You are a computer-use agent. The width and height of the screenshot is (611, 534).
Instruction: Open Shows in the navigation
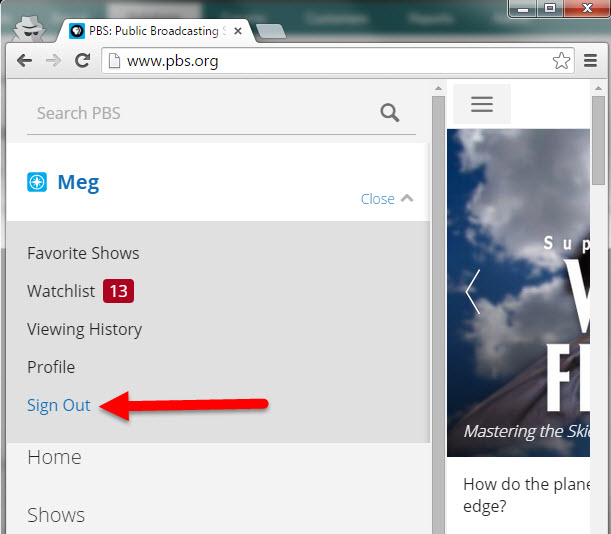[56, 515]
